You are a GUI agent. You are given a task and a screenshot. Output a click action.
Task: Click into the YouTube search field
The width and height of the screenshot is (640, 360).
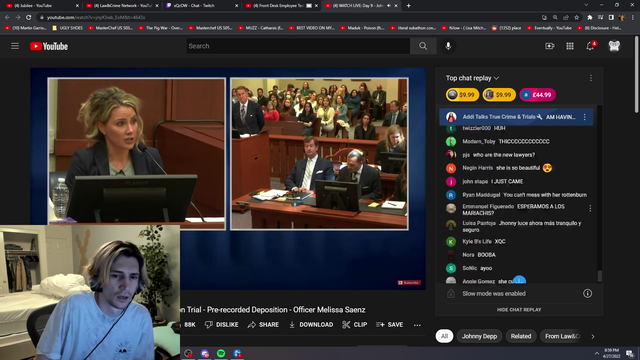click(x=298, y=46)
